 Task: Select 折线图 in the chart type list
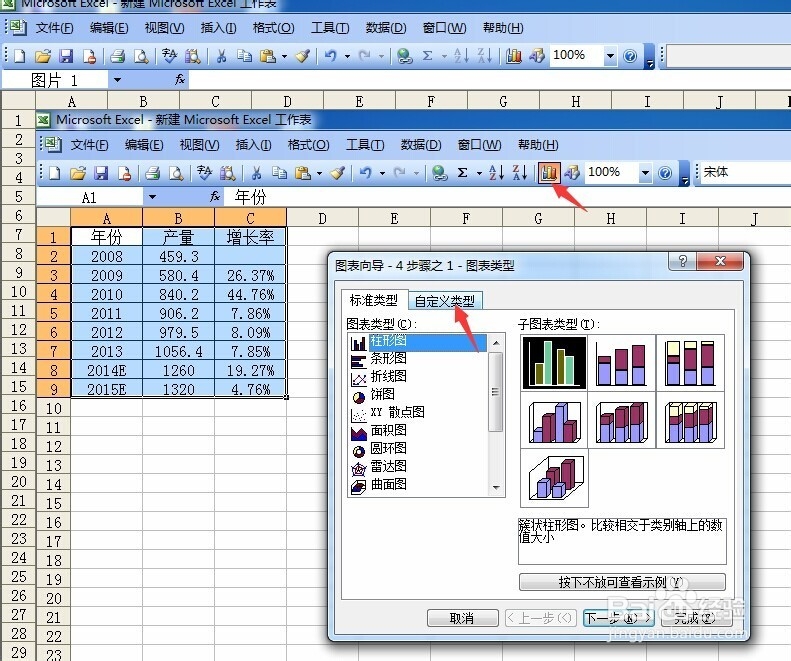[x=388, y=376]
